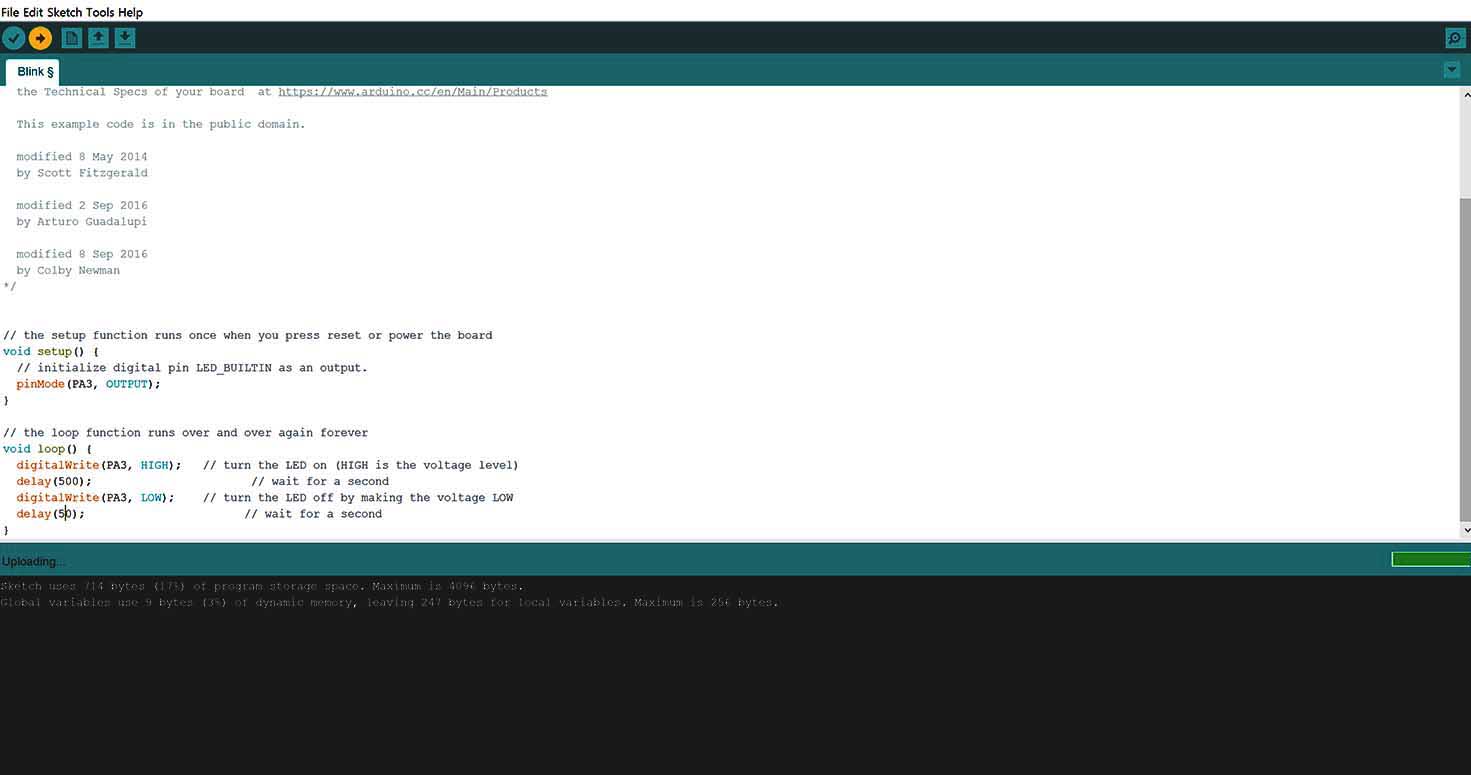The image size is (1471, 775).
Task: Click the editor scrollbar up arrow
Action: [1466, 94]
